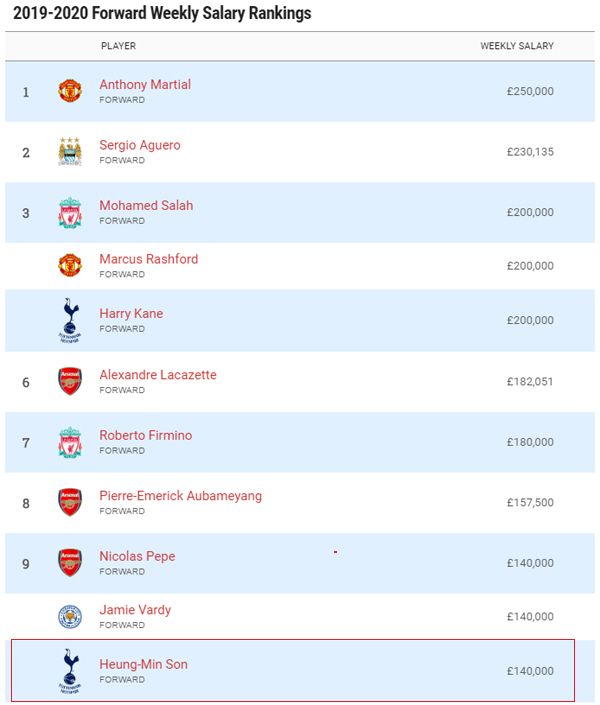
Task: Open Jamie Vardy player link
Action: point(135,610)
